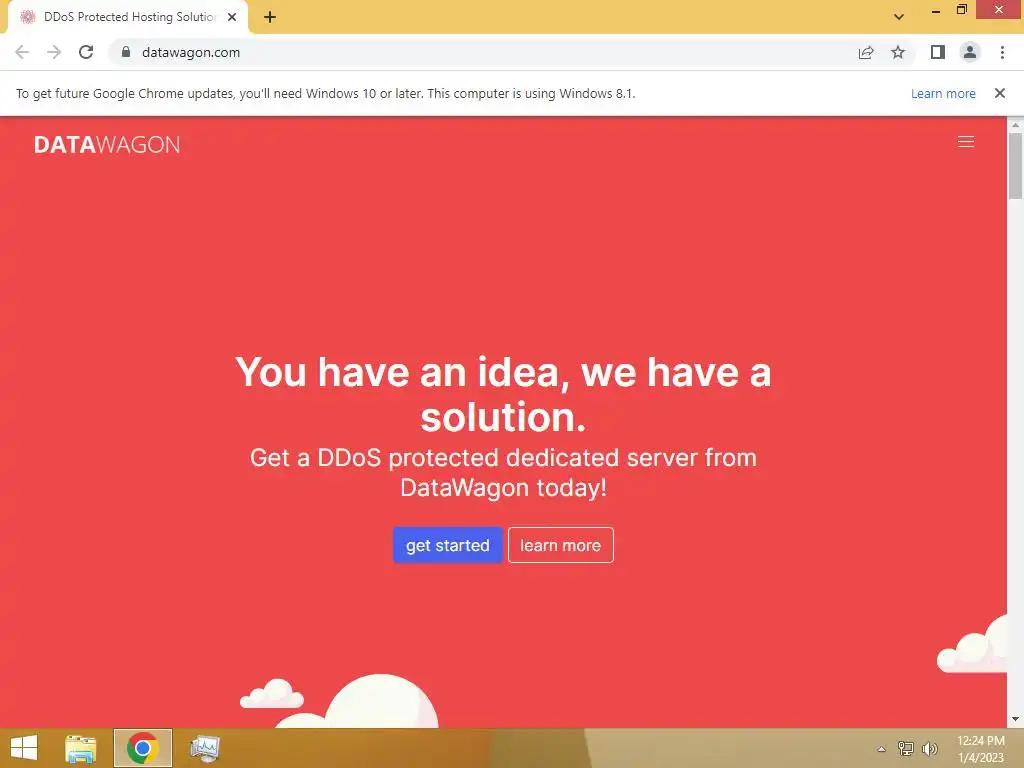The height and width of the screenshot is (768, 1024).
Task: Expand the tab search dropdown arrow
Action: [899, 17]
